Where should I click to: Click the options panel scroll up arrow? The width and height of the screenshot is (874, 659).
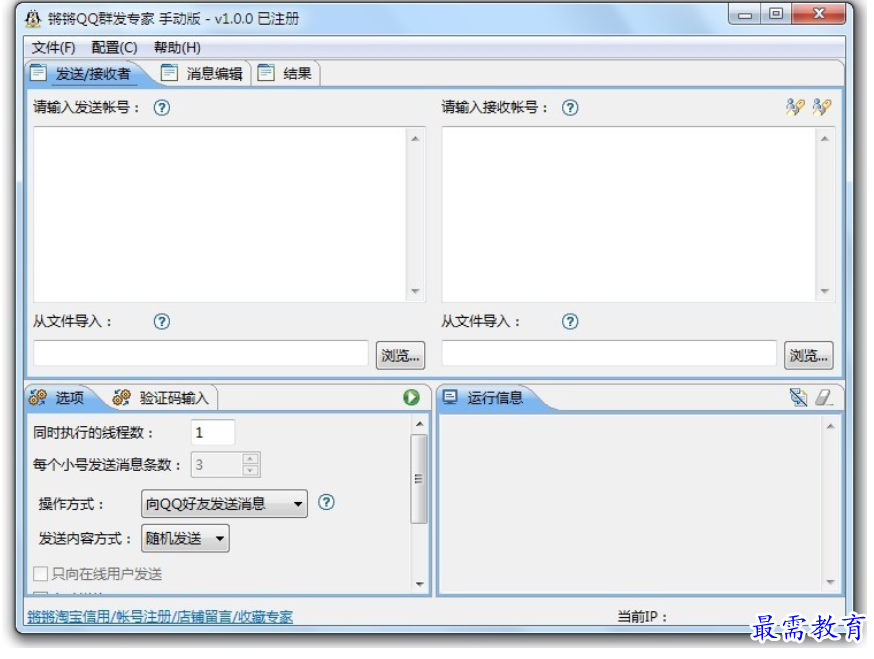(x=420, y=424)
